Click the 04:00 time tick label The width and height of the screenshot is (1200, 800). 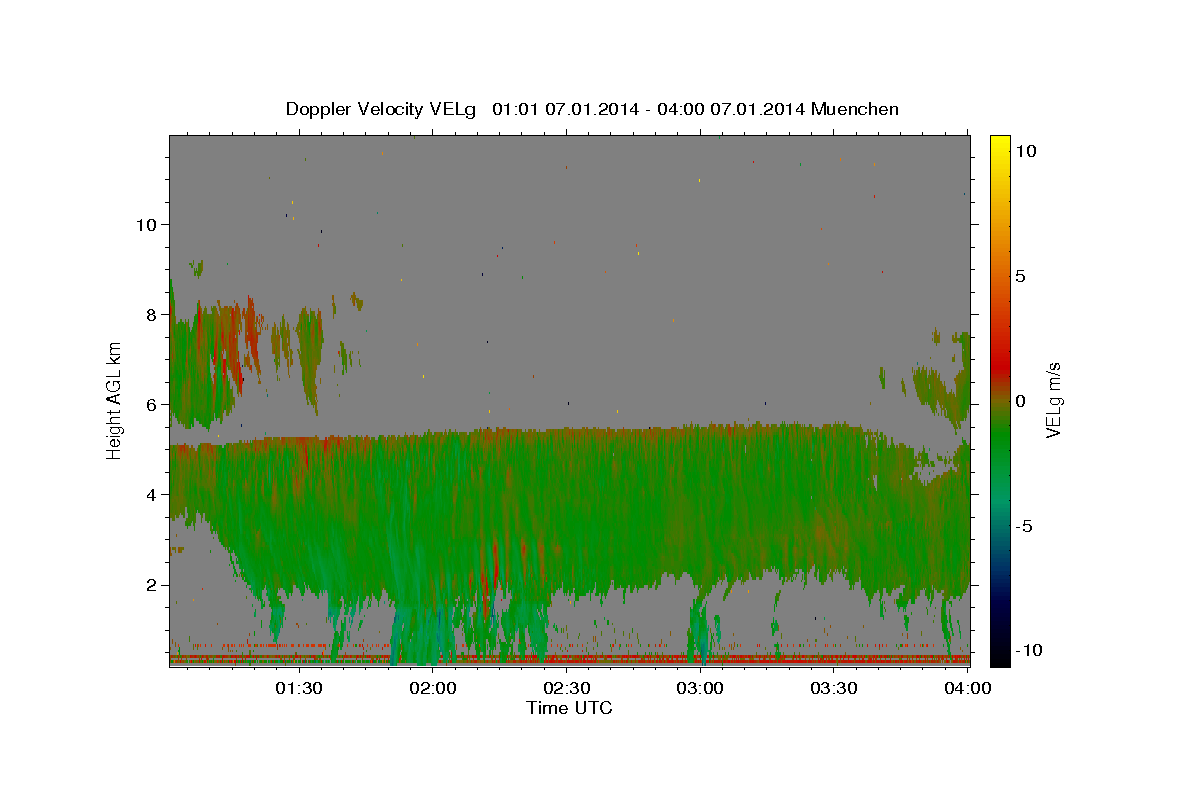coord(967,688)
